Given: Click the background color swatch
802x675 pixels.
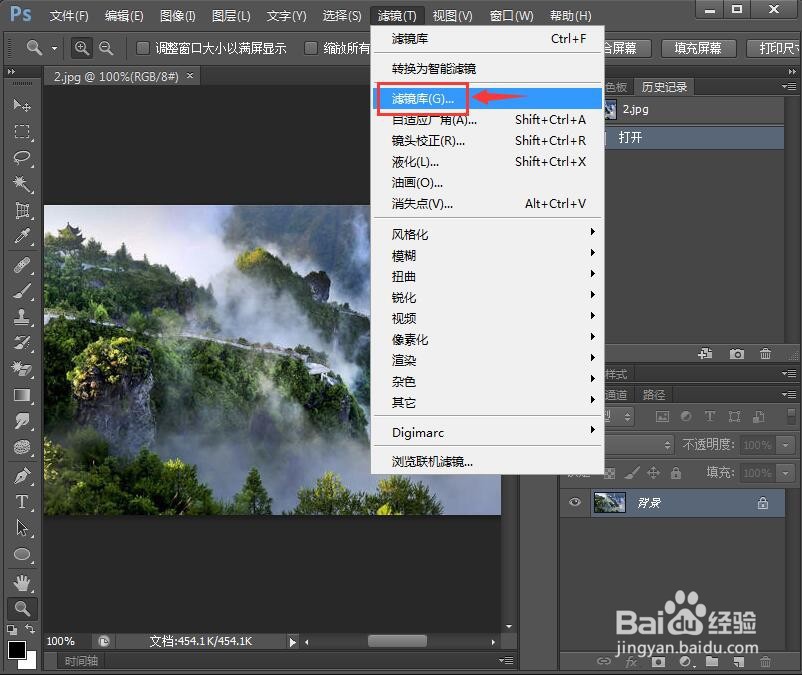Looking at the screenshot, I should (x=30, y=663).
